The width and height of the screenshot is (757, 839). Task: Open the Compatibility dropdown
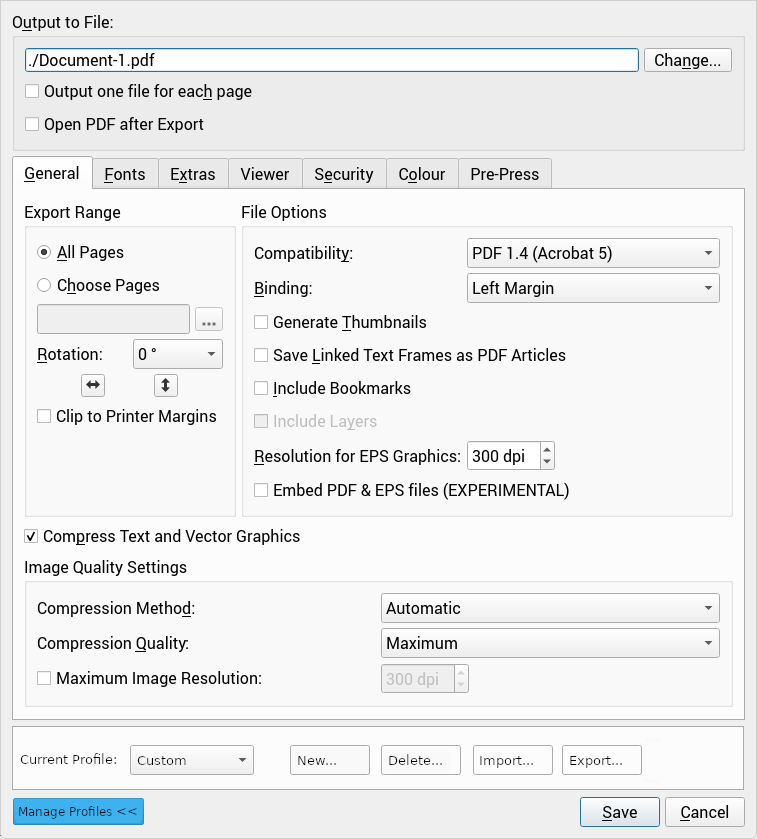click(593, 254)
